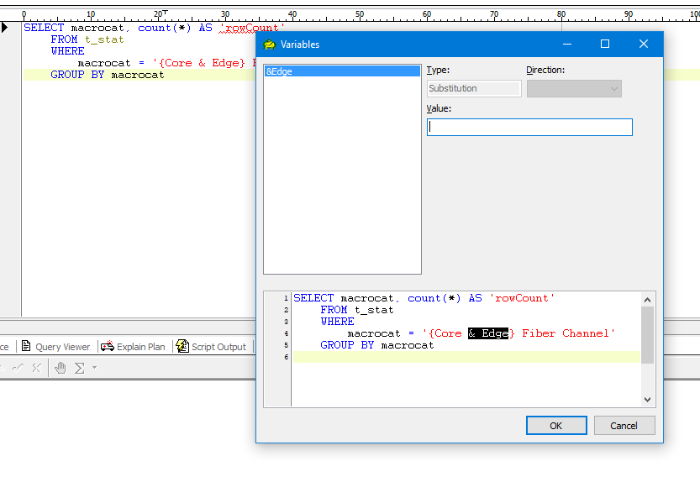Click highlighted '& Edge' text in preview
This screenshot has height=477, width=700.
click(x=488, y=333)
